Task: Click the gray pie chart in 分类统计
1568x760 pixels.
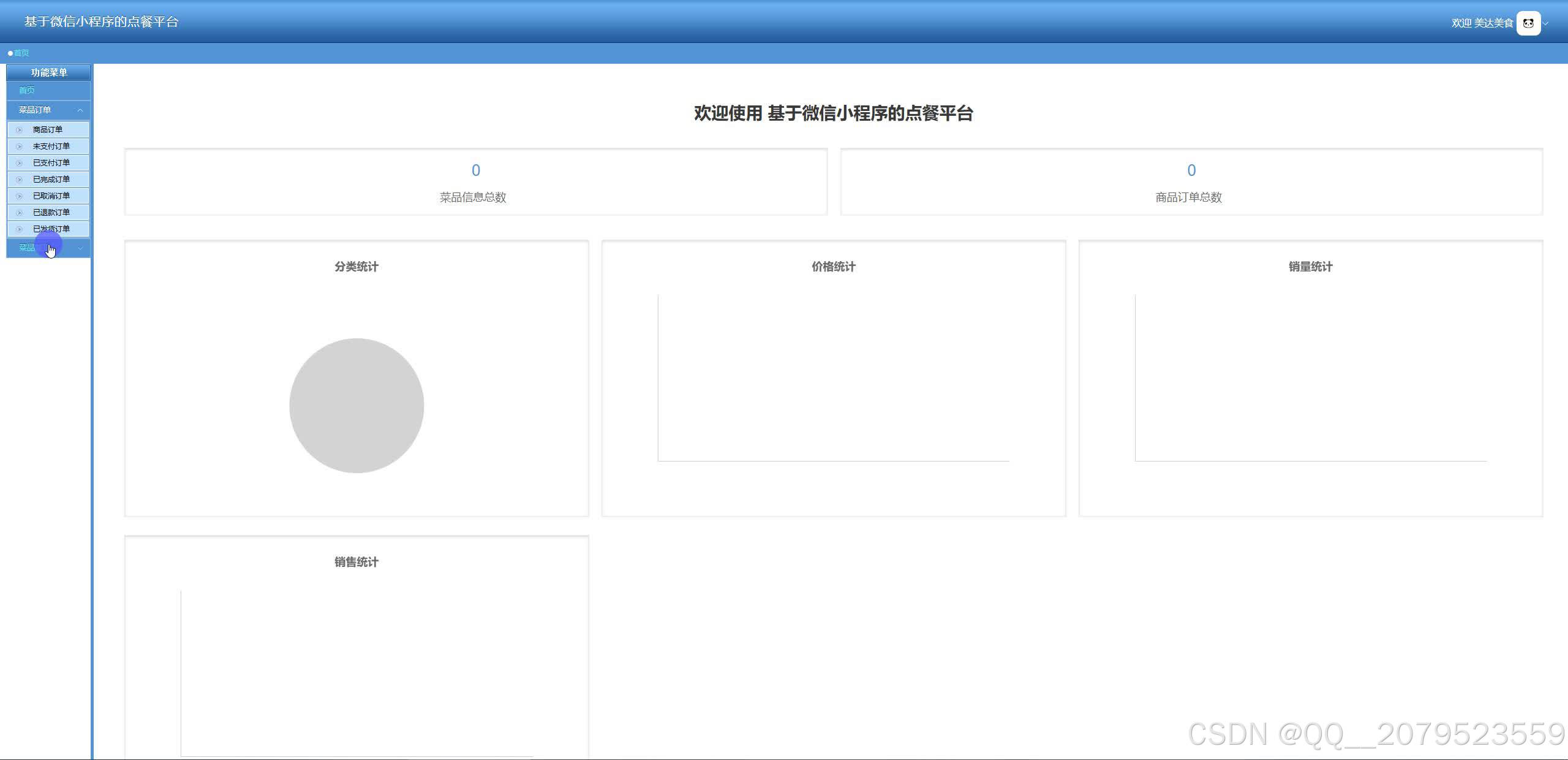Action: (x=356, y=406)
